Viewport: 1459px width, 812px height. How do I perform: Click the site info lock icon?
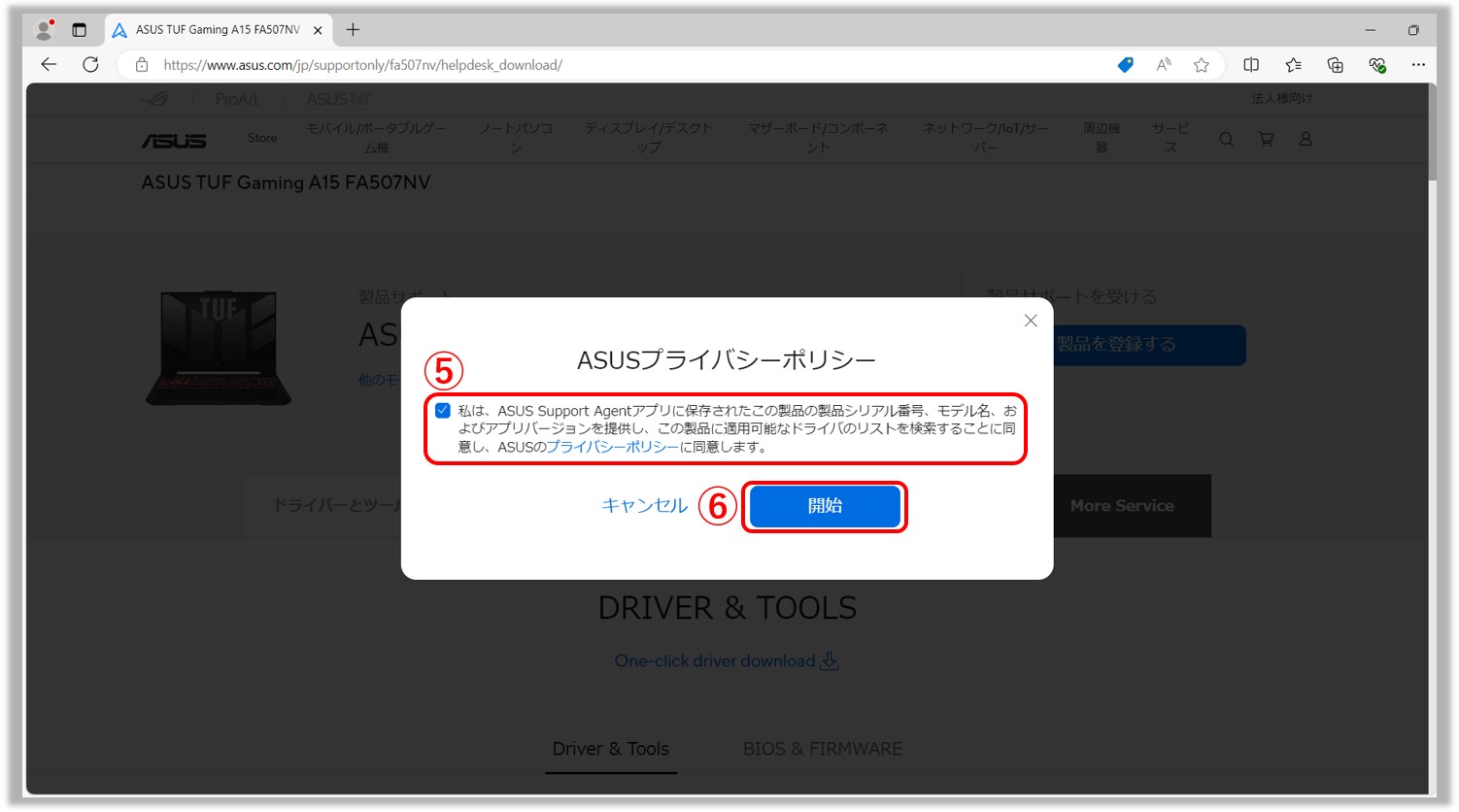click(x=142, y=65)
